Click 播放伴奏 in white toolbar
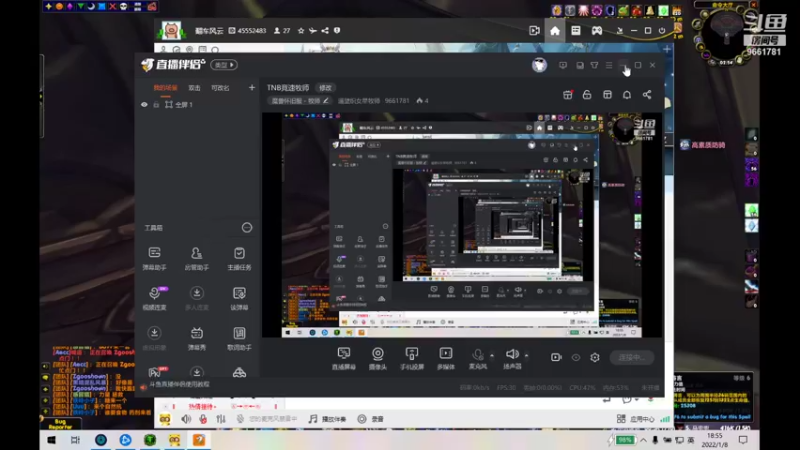Viewport: 800px width, 450px height. pyautogui.click(x=328, y=419)
